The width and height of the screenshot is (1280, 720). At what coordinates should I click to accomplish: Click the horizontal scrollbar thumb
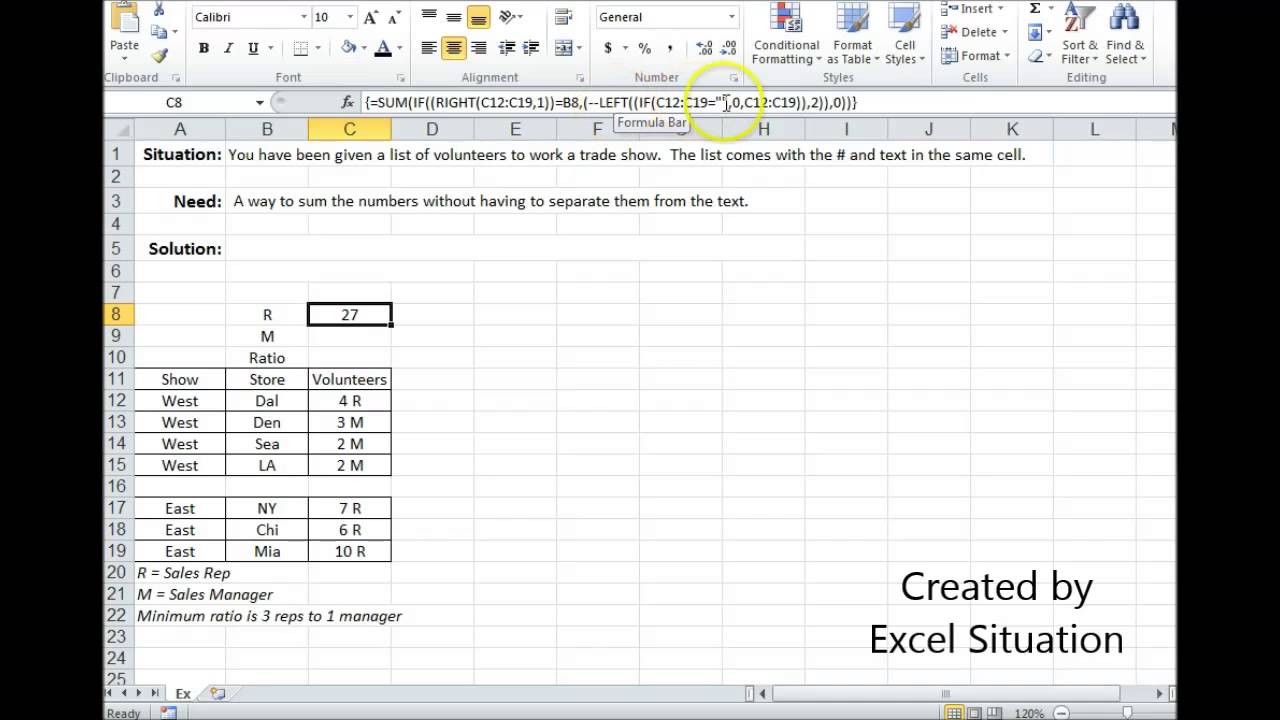(945, 693)
